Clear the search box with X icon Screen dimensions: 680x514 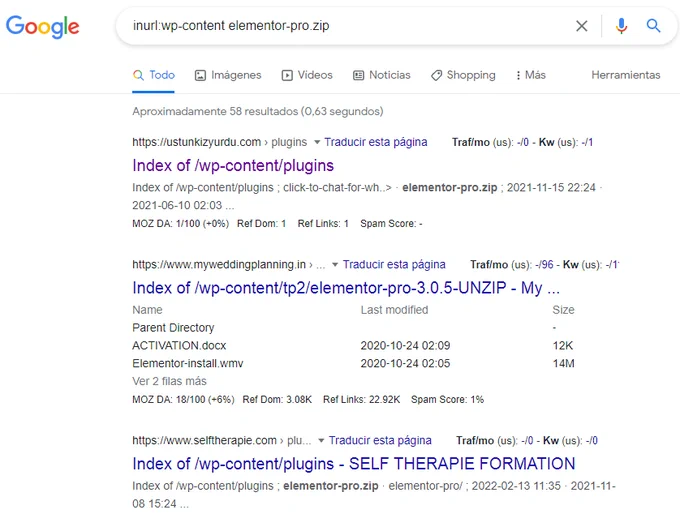click(581, 26)
